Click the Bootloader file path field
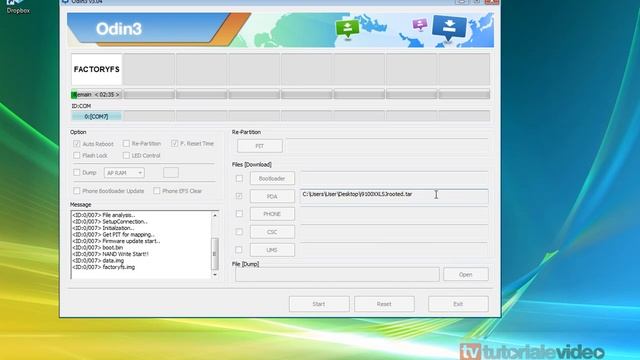The width and height of the screenshot is (640, 360). point(394,178)
